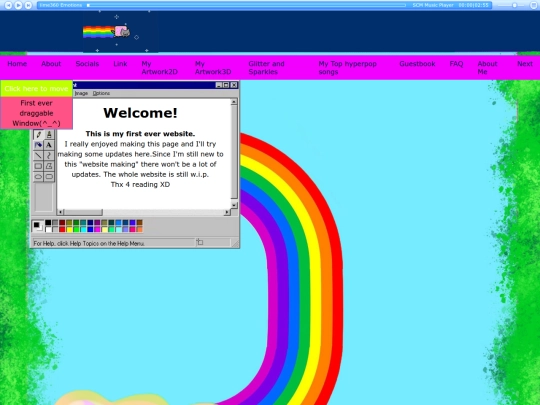540x405 pixels.
Task: Click the music player progress bar
Action: (247, 5)
